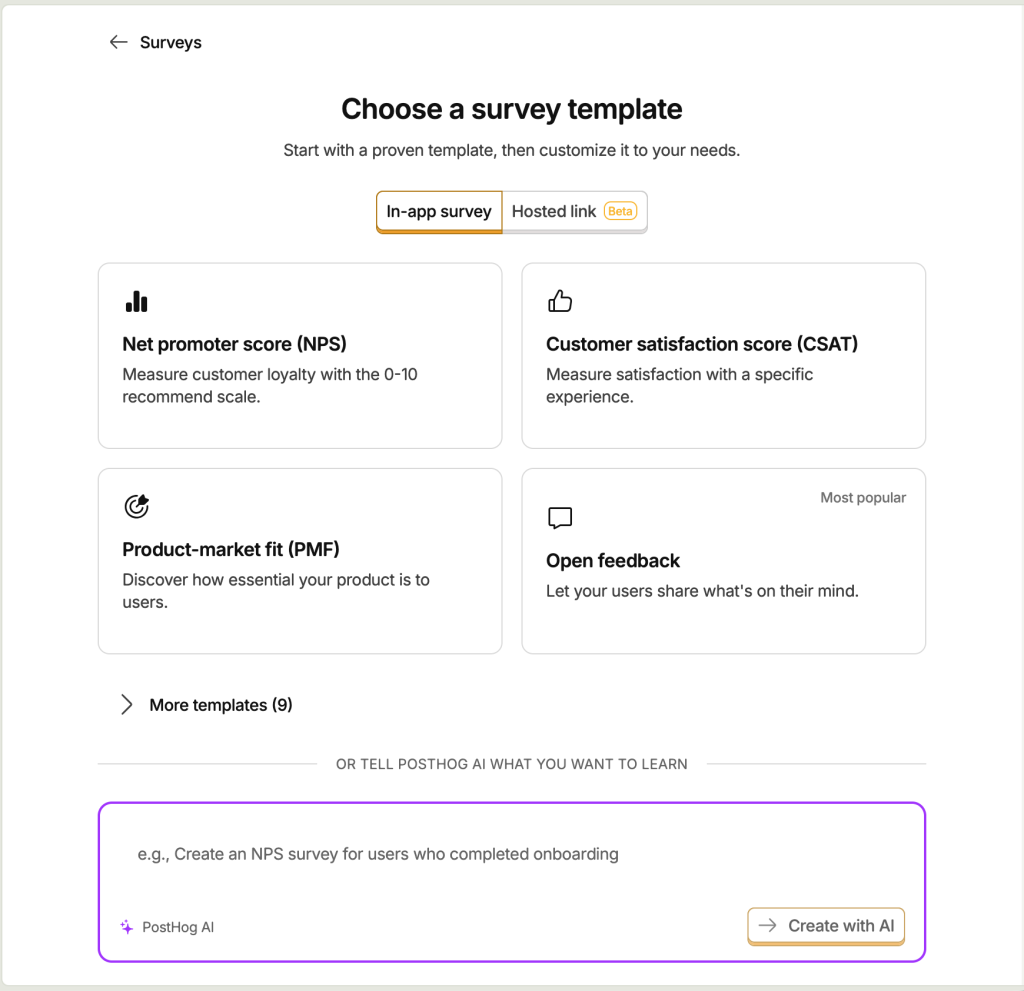This screenshot has width=1024, height=991.
Task: Click the arrow icon in Create with AI
Action: coord(767,925)
